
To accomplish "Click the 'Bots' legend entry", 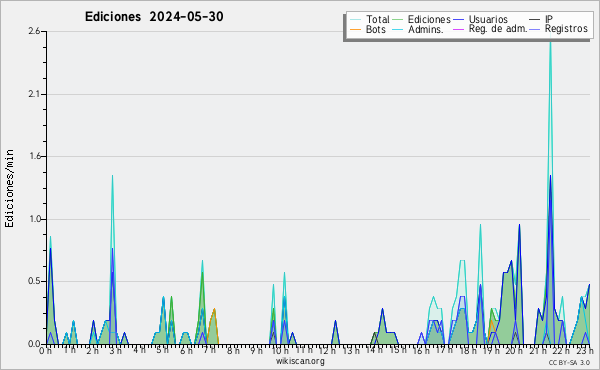I will [376, 29].
